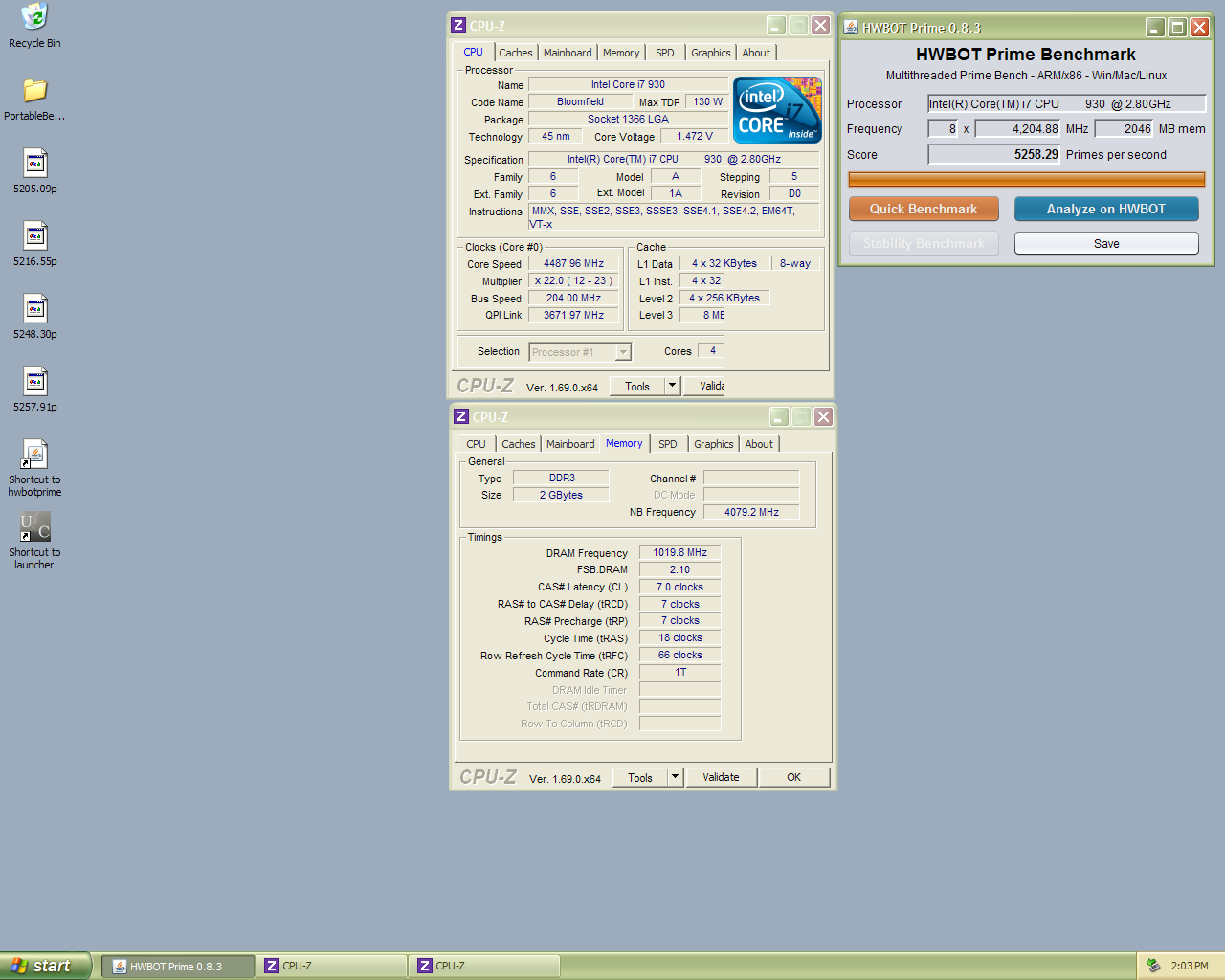1225x980 pixels.
Task: Open Caches tab in bottom CPU-Z window
Action: coord(519,444)
